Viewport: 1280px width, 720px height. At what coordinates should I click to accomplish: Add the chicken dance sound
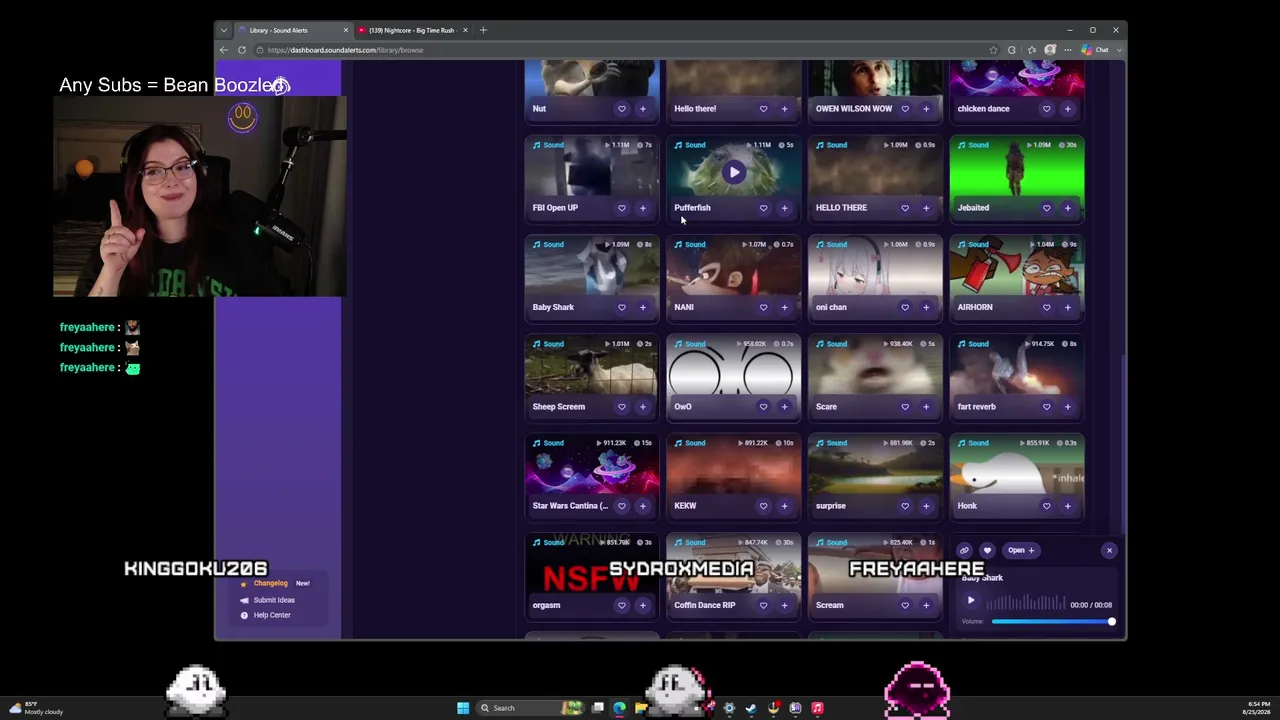(1068, 109)
